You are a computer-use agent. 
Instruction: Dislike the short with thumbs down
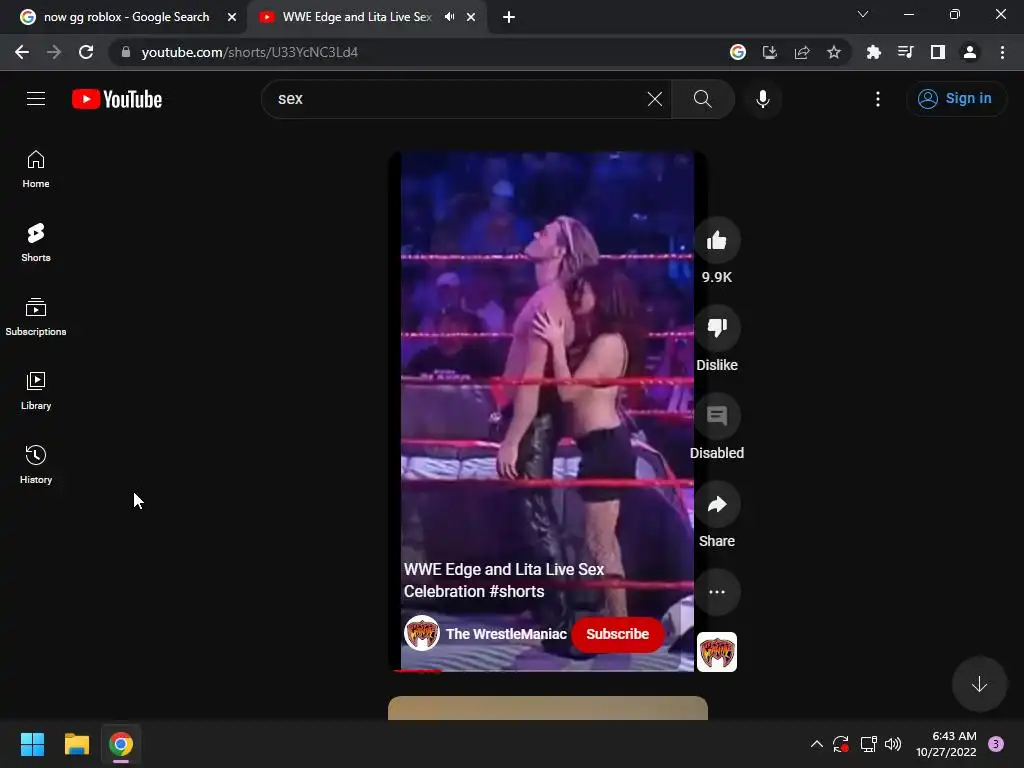coord(717,327)
